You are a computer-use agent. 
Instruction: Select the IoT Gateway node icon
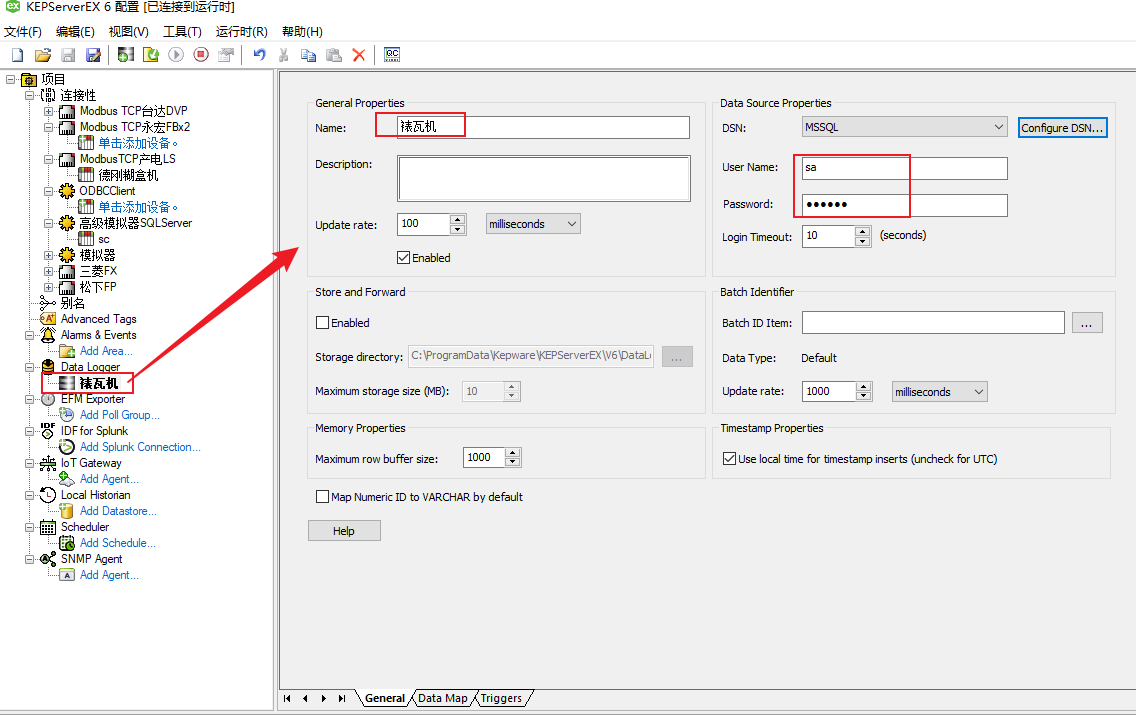[x=48, y=463]
